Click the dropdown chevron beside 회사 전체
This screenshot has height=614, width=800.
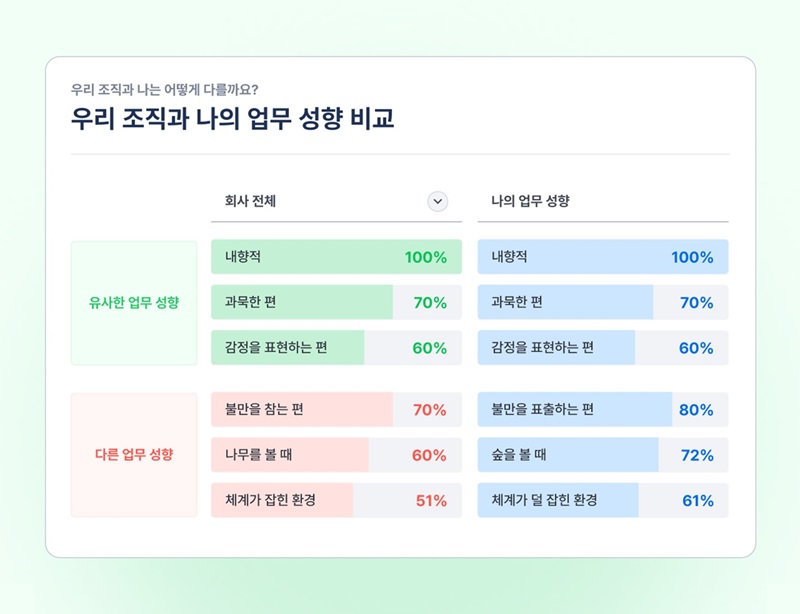[437, 201]
